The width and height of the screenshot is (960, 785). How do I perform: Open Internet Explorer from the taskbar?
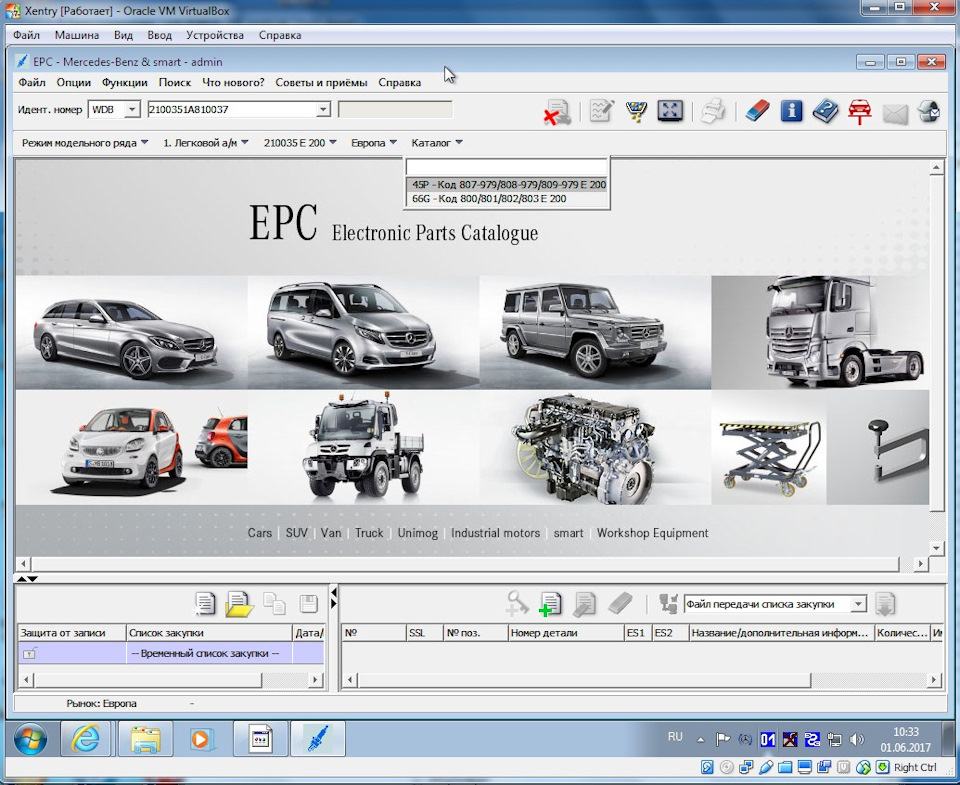coord(86,739)
